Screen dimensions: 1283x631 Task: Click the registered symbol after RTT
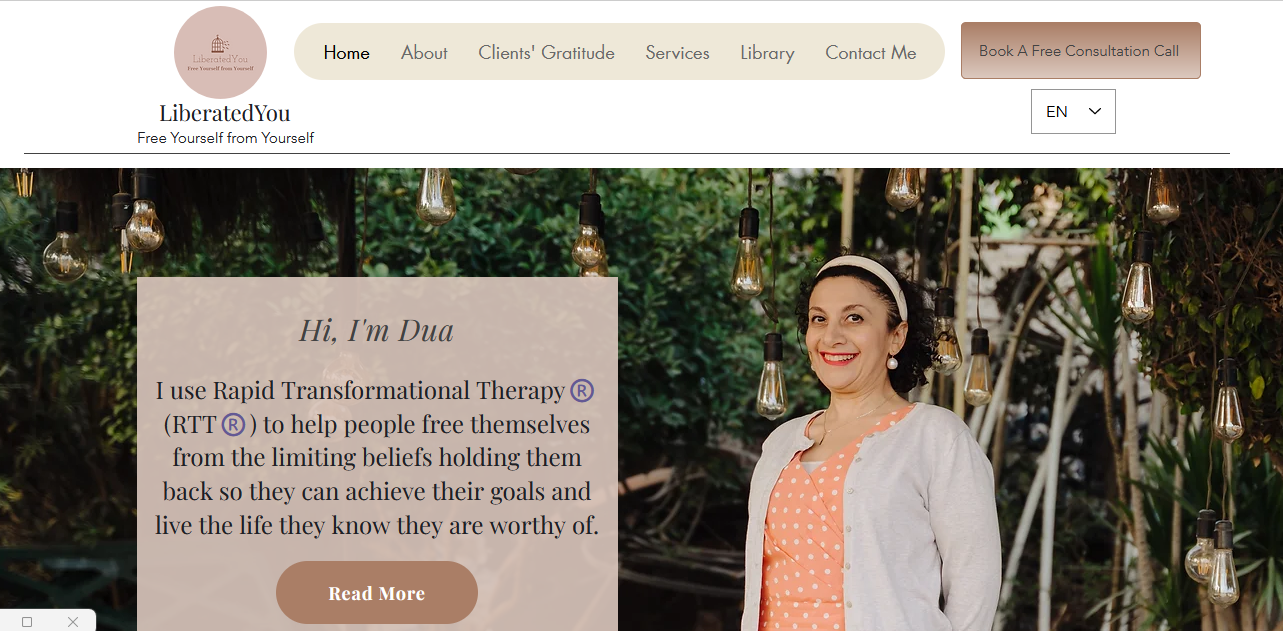[233, 424]
